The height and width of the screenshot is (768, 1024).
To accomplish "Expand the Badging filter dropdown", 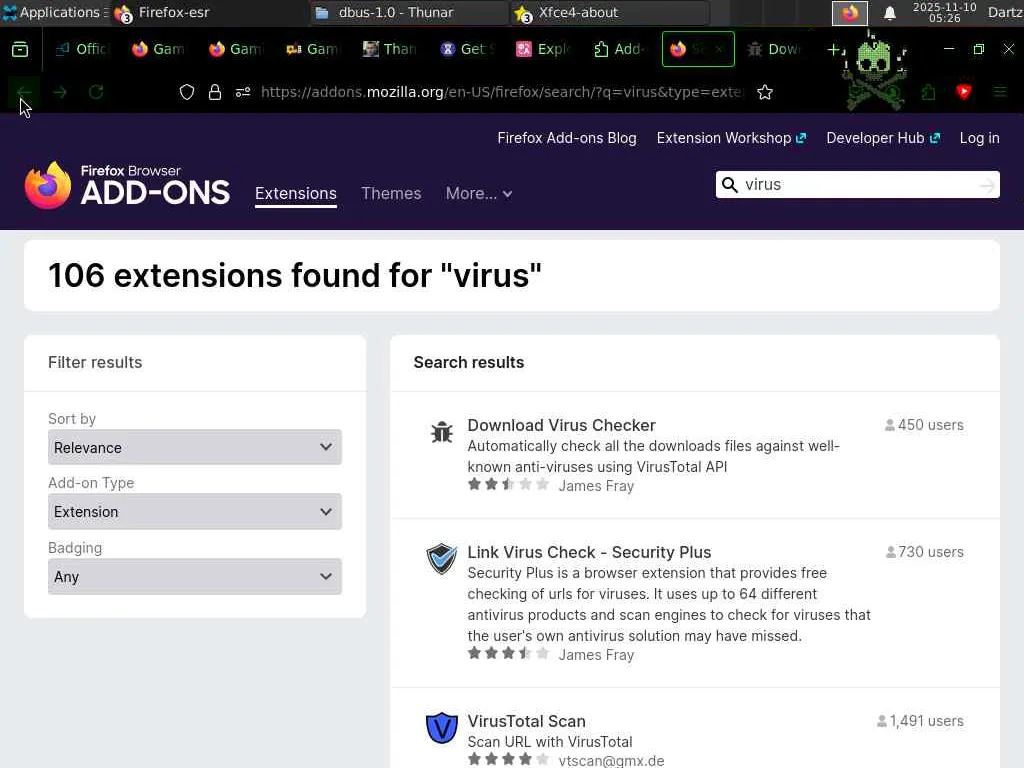I will pyautogui.click(x=195, y=576).
